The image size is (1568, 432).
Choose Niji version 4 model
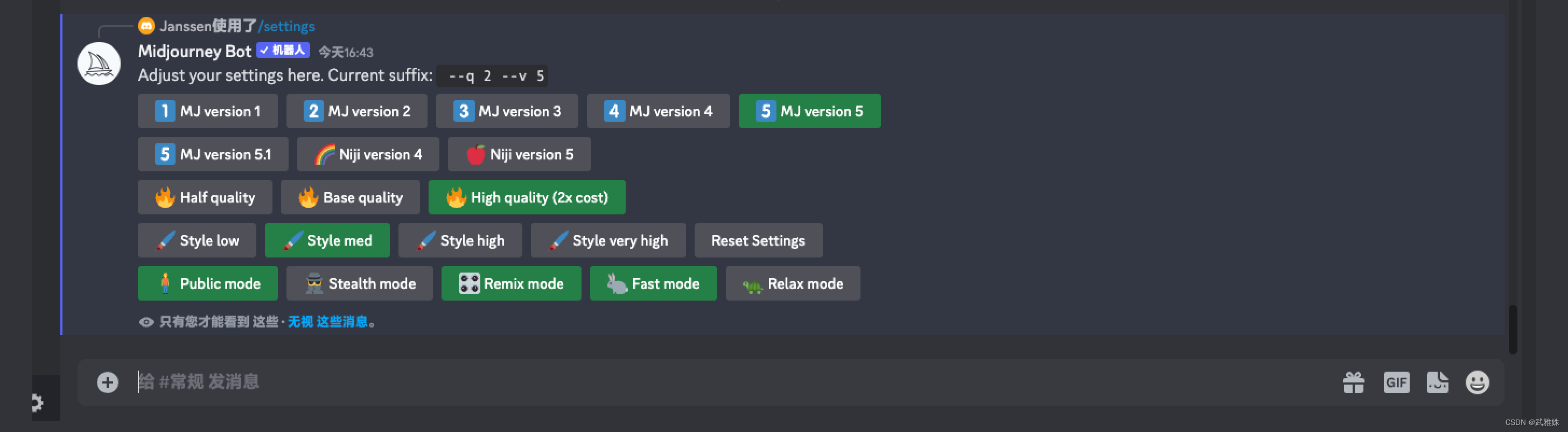(x=368, y=154)
